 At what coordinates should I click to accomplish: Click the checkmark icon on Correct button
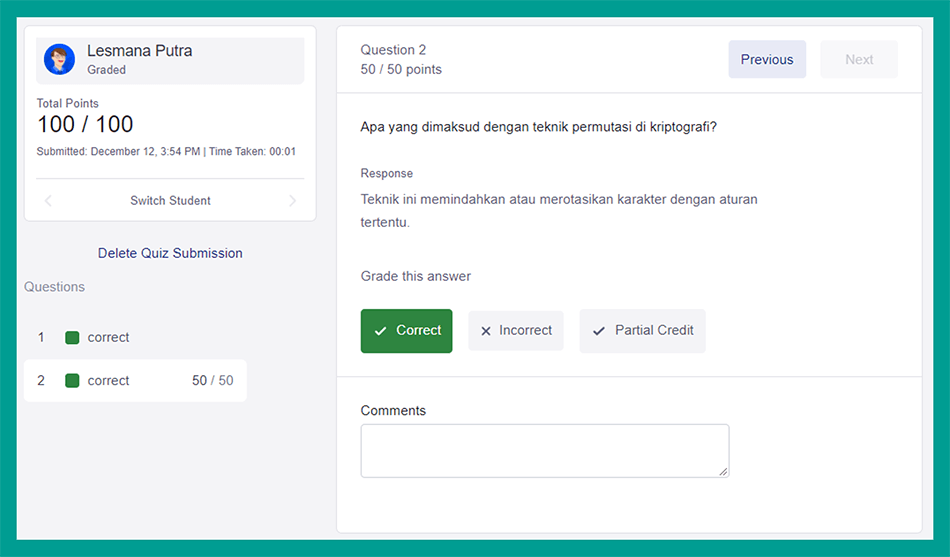[x=380, y=331]
